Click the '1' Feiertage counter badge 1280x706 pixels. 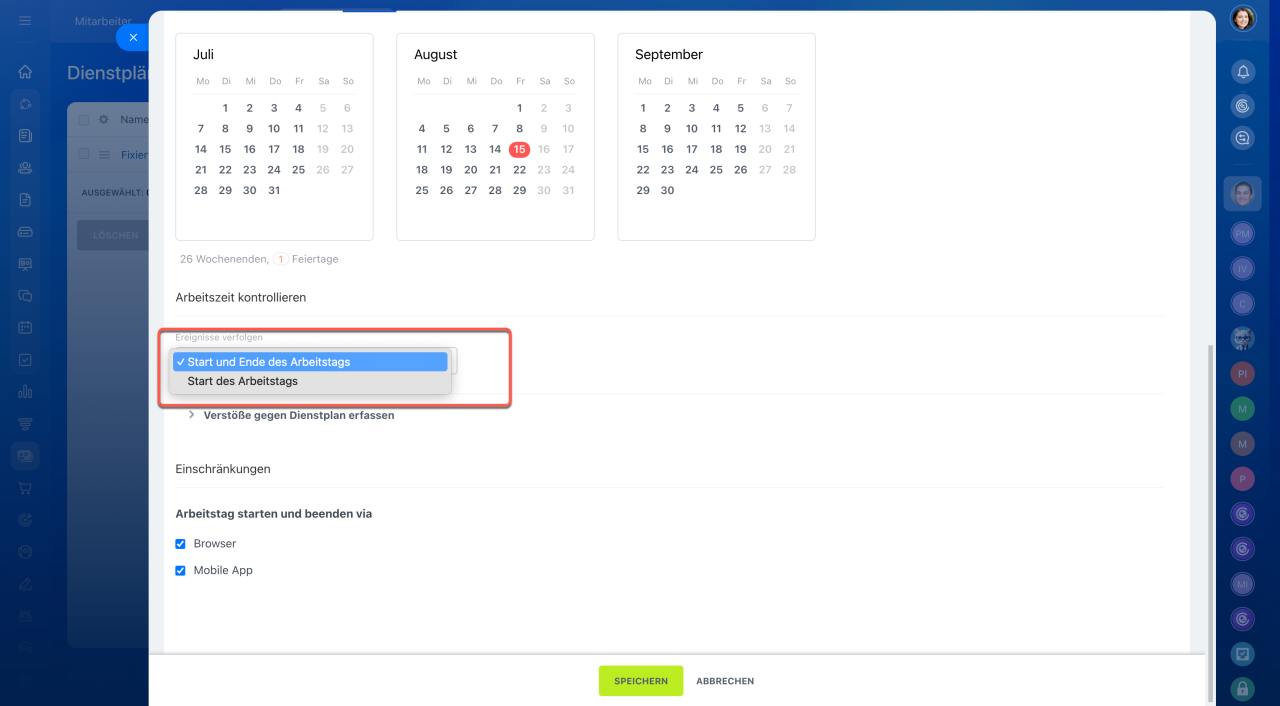(x=281, y=259)
